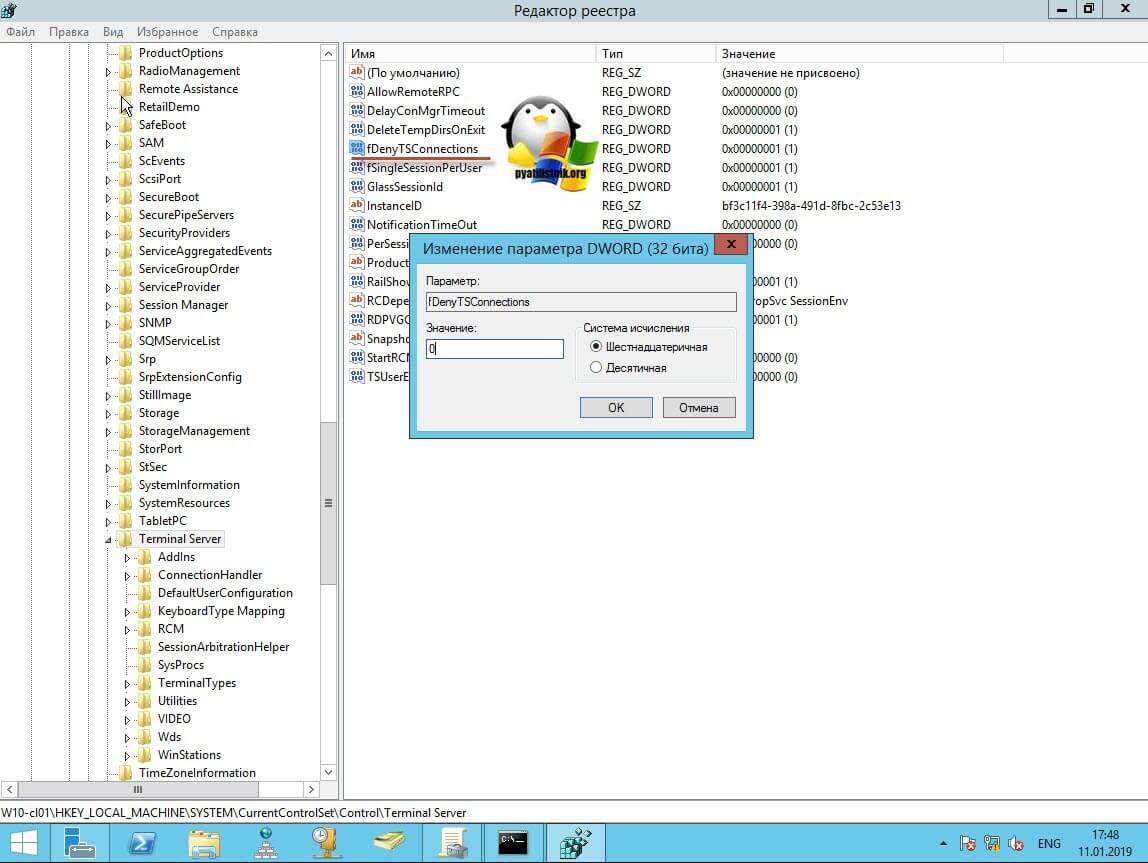Viewport: 1148px width, 863px height.
Task: Select the InstanceID string value icon
Action: (x=357, y=206)
